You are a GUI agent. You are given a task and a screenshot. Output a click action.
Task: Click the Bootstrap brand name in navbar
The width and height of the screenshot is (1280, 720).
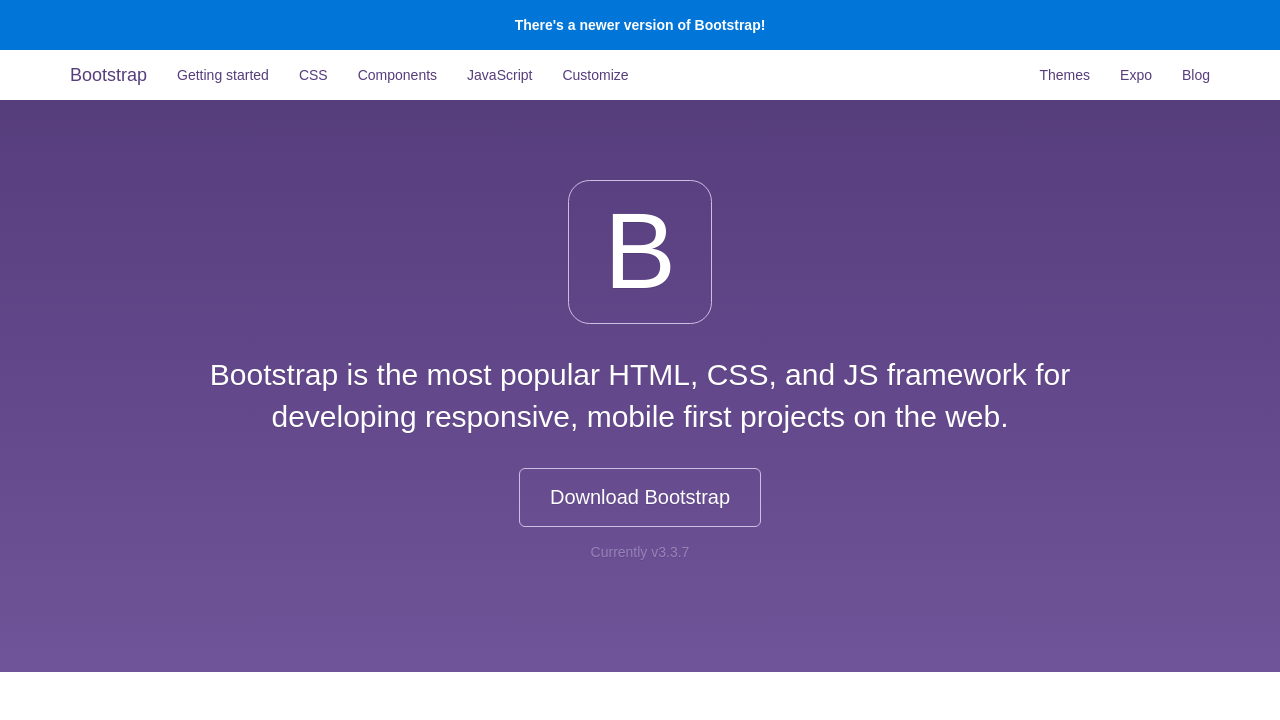pos(108,75)
